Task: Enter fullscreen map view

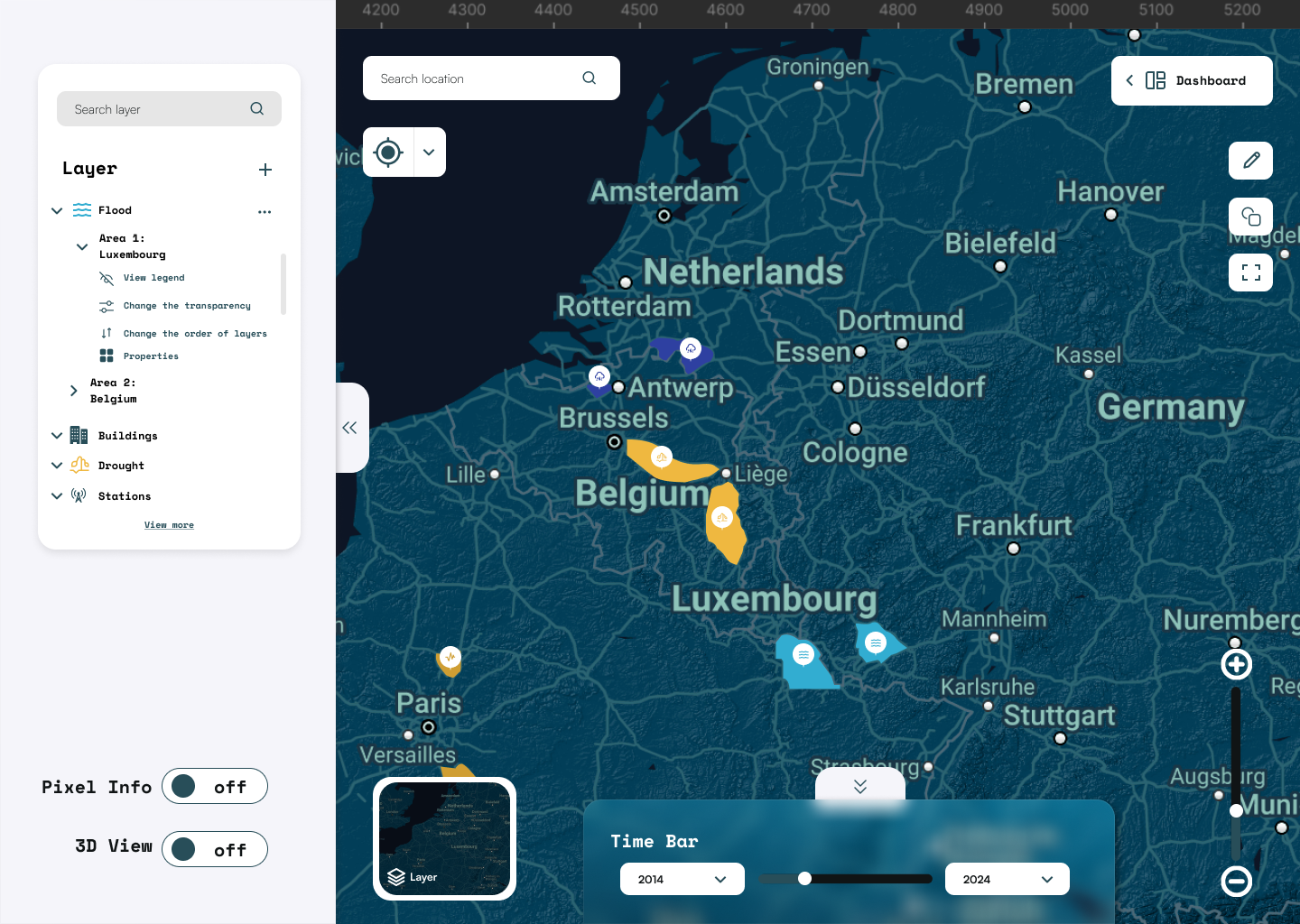Action: click(x=1251, y=273)
